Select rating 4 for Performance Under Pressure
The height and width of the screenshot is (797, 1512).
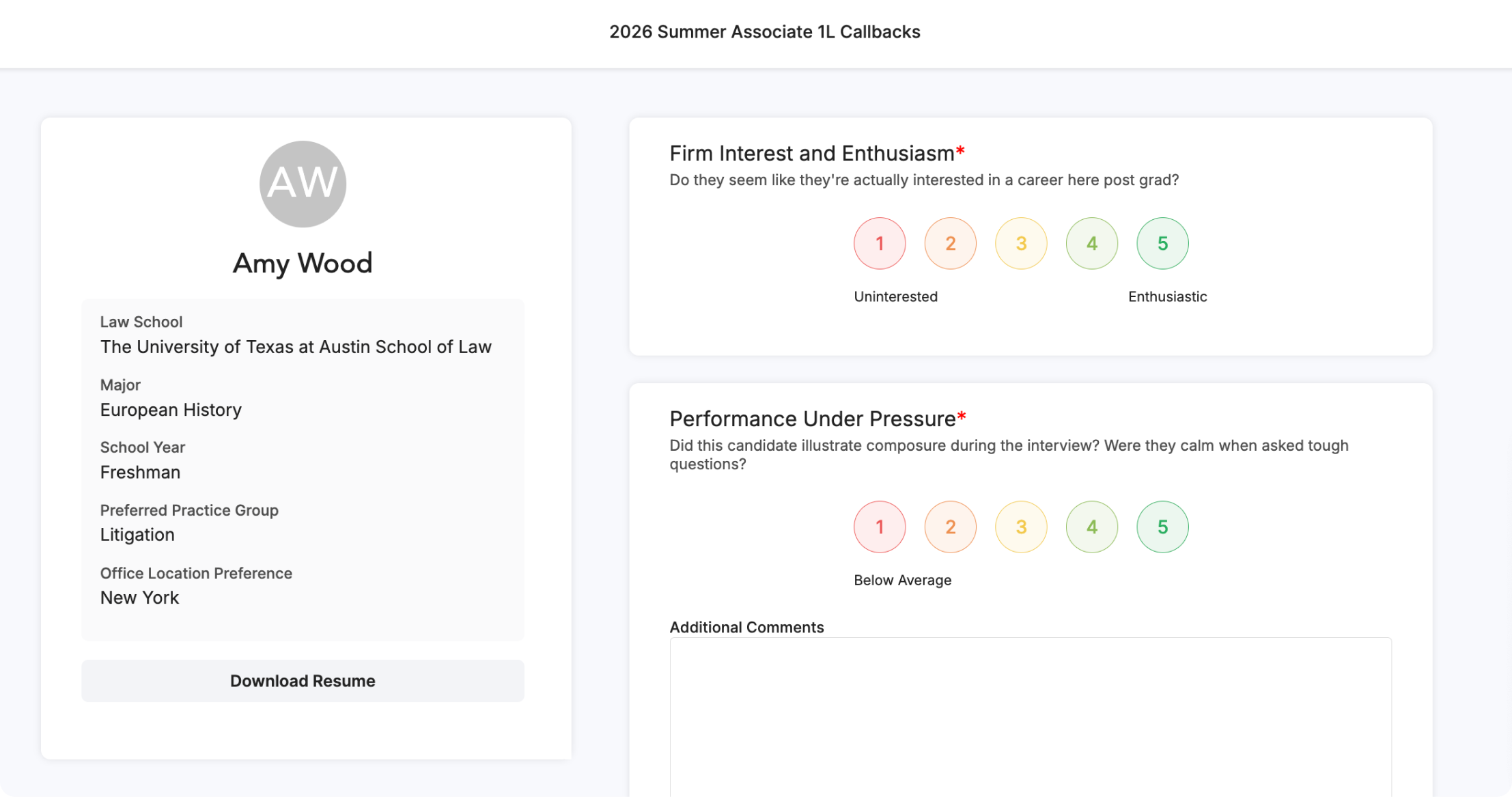[1092, 527]
